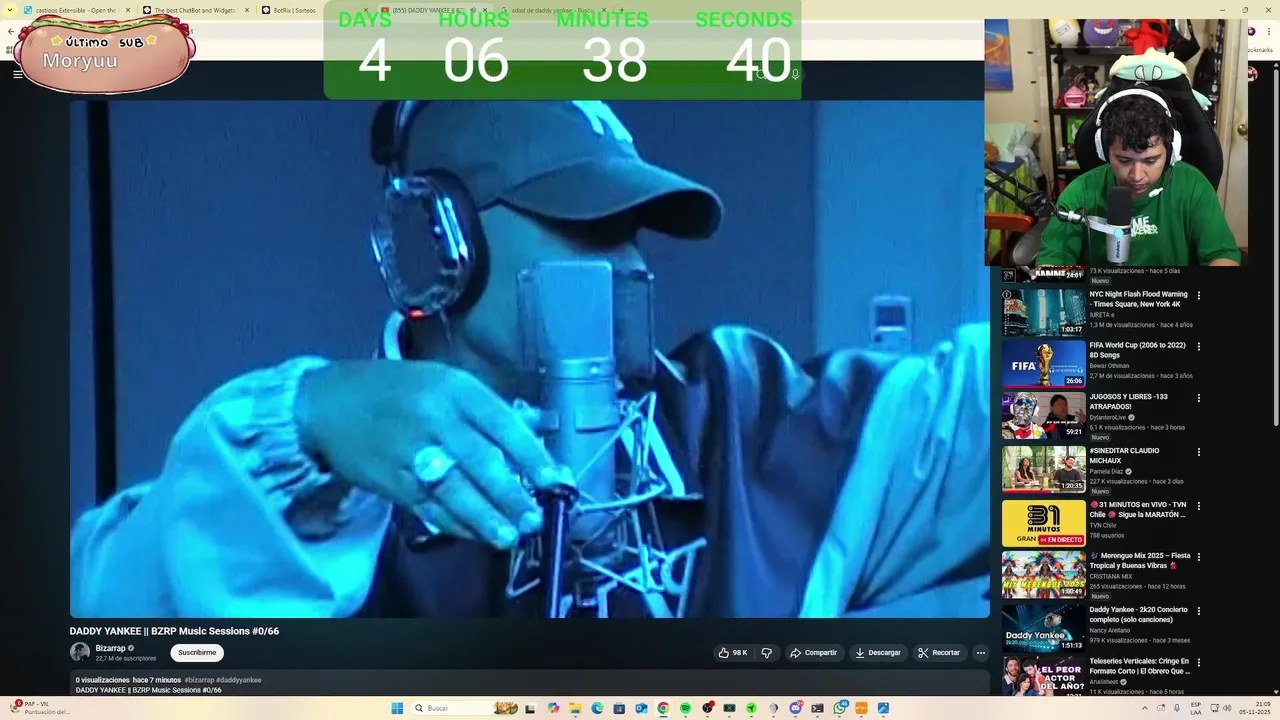Open Outlook from the taskbar
The width and height of the screenshot is (1280, 720).
pyautogui.click(x=641, y=708)
